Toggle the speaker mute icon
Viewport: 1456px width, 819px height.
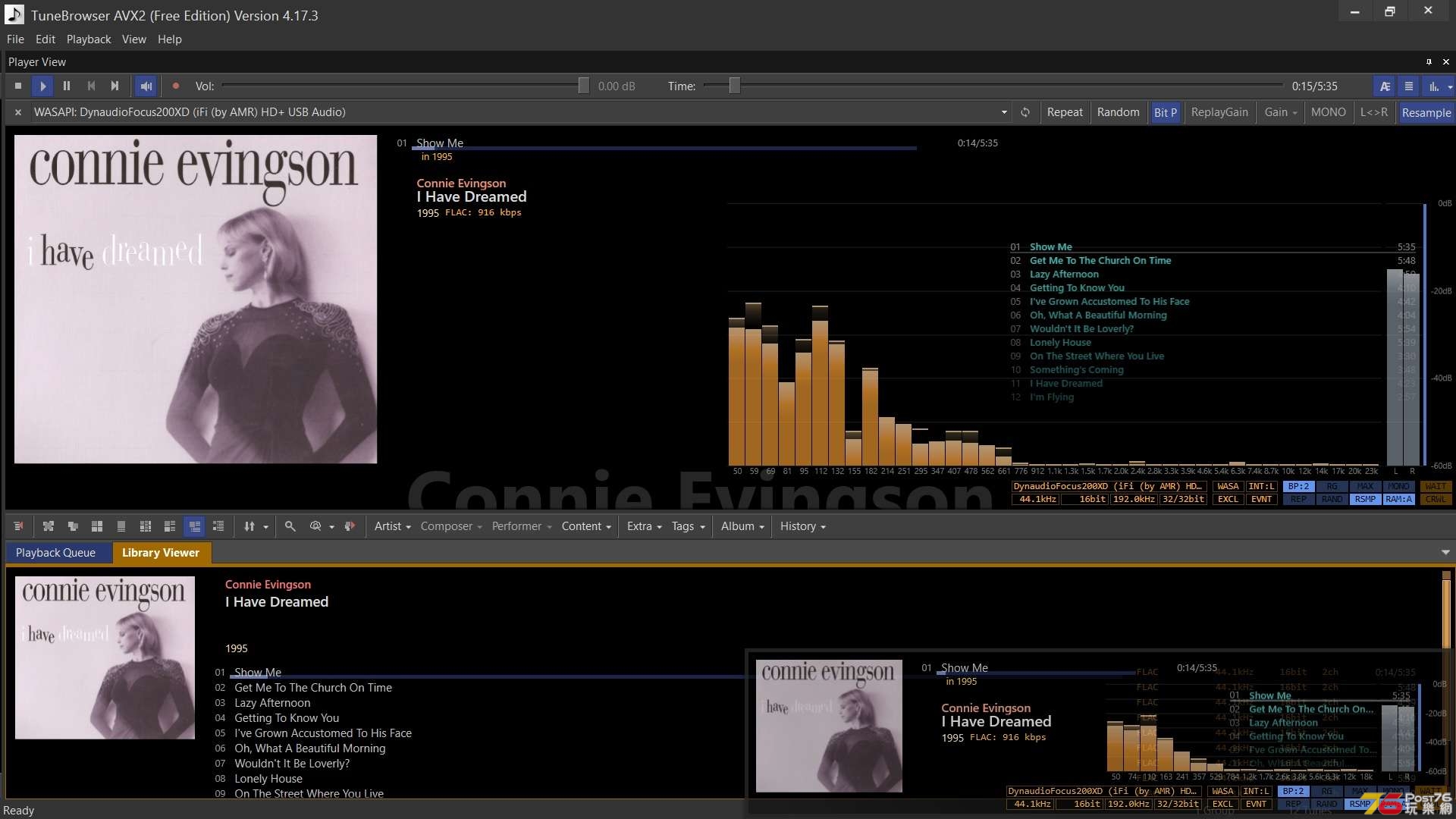pyautogui.click(x=146, y=86)
